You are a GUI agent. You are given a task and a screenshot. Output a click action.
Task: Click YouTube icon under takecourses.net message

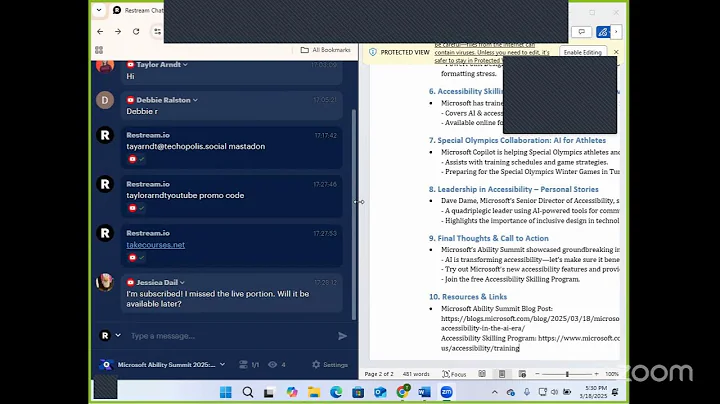[x=132, y=258]
